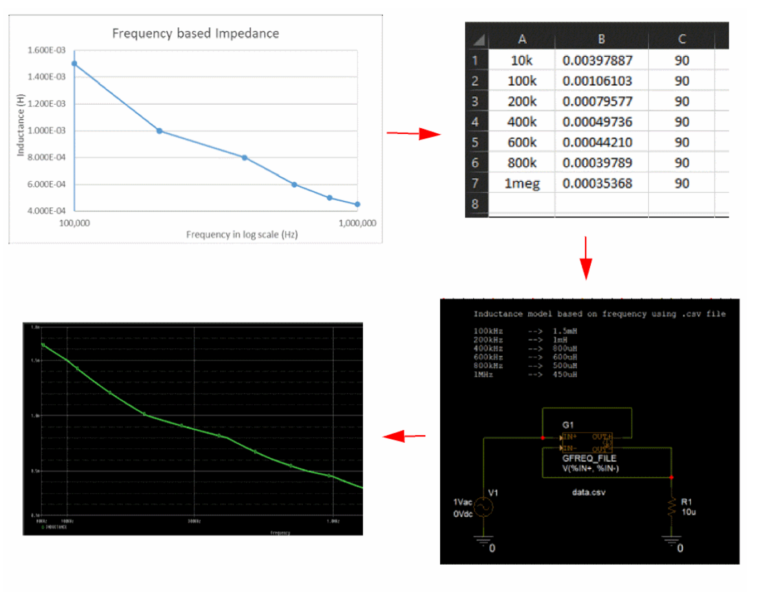Click the R1 resistor symbol
Viewport: 768px width, 592px height.
(x=671, y=507)
